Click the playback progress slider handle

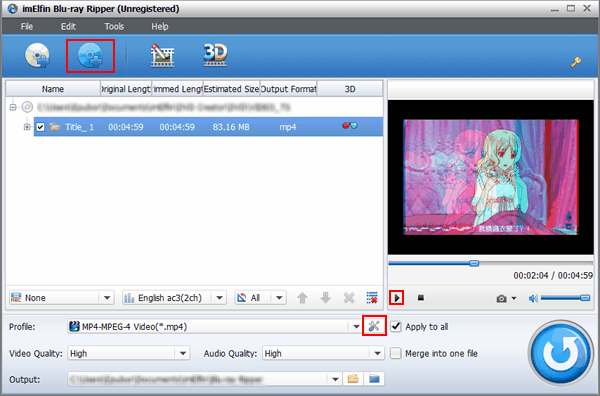tap(474, 263)
